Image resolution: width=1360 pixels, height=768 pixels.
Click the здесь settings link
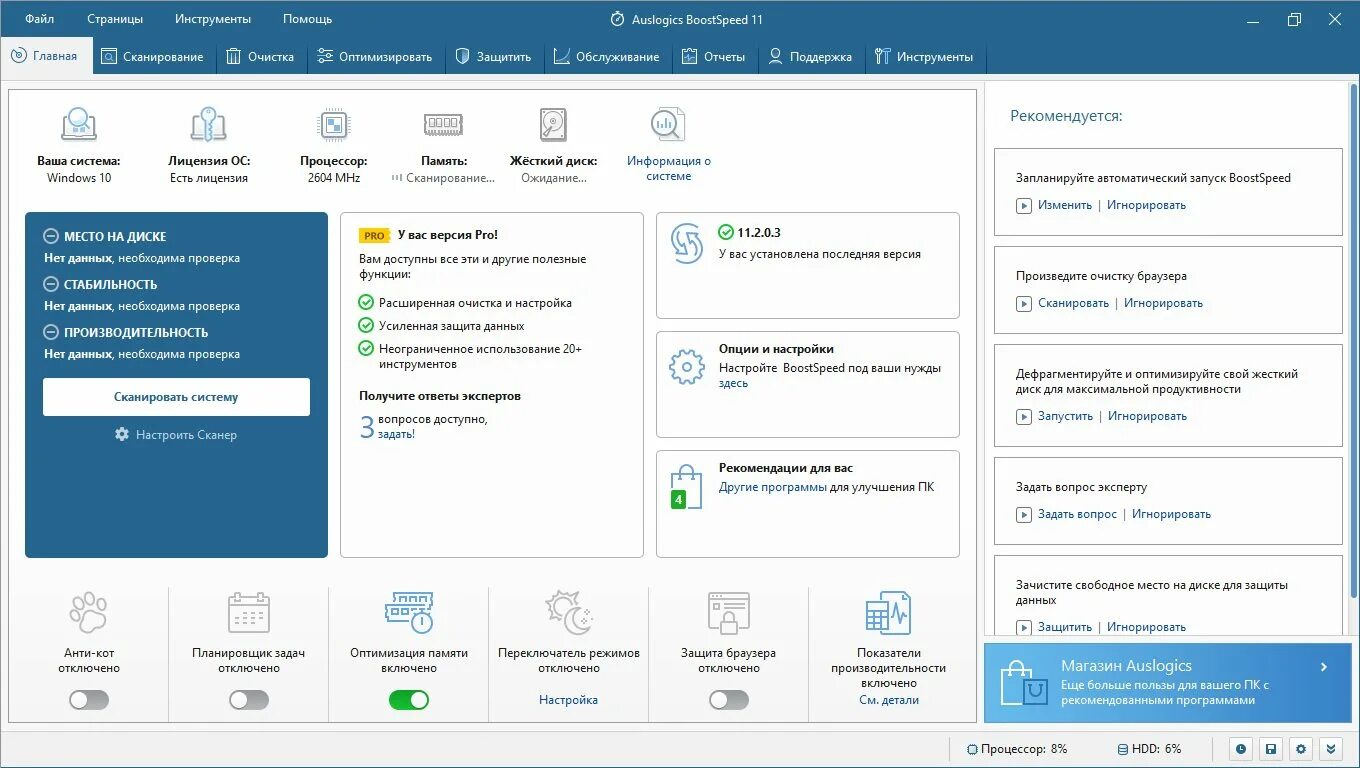click(x=733, y=383)
